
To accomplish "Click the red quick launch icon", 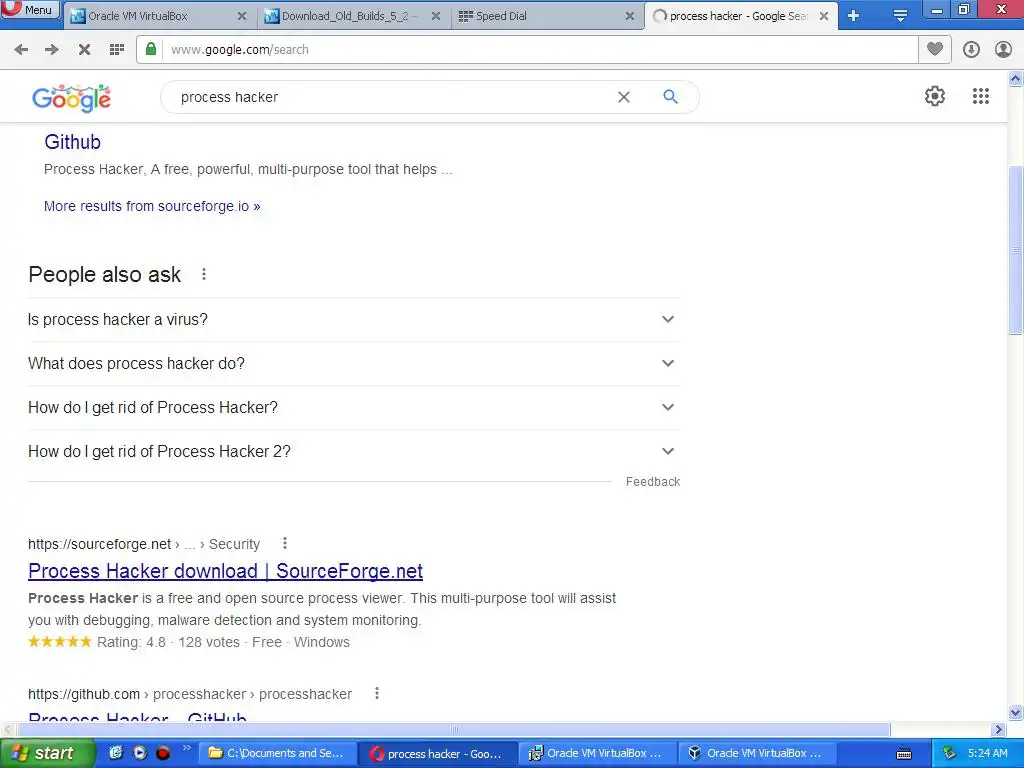I will (x=163, y=753).
